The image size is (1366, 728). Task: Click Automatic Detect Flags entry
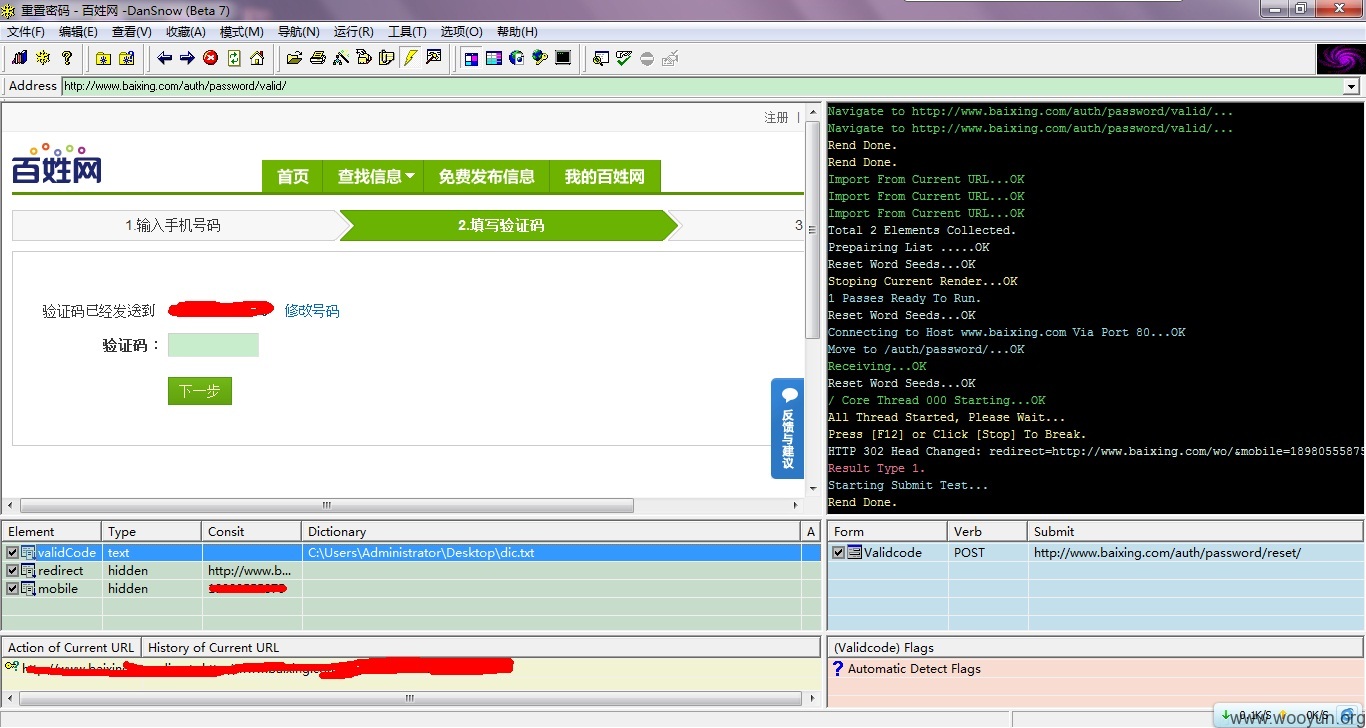(913, 669)
